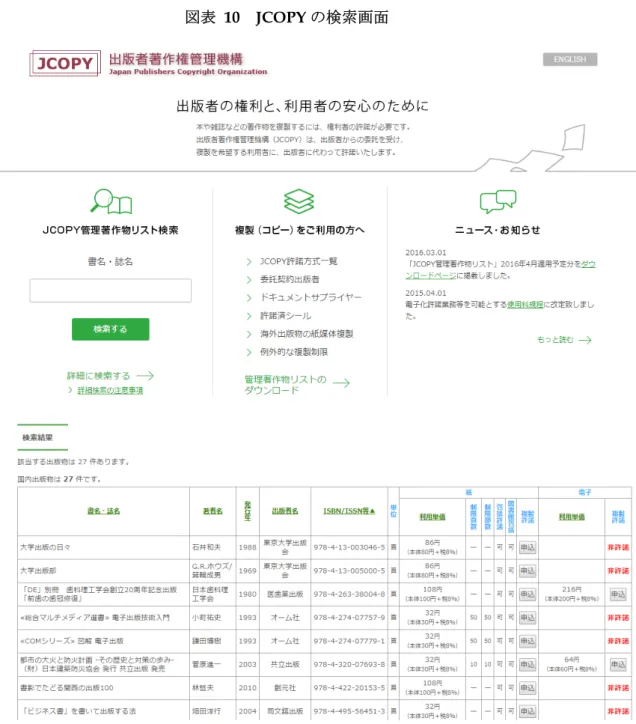This screenshot has height=724, width=636.
Task: Click electronic 申込 button for 医歯薬出版 row
Action: pyautogui.click(x=618, y=594)
